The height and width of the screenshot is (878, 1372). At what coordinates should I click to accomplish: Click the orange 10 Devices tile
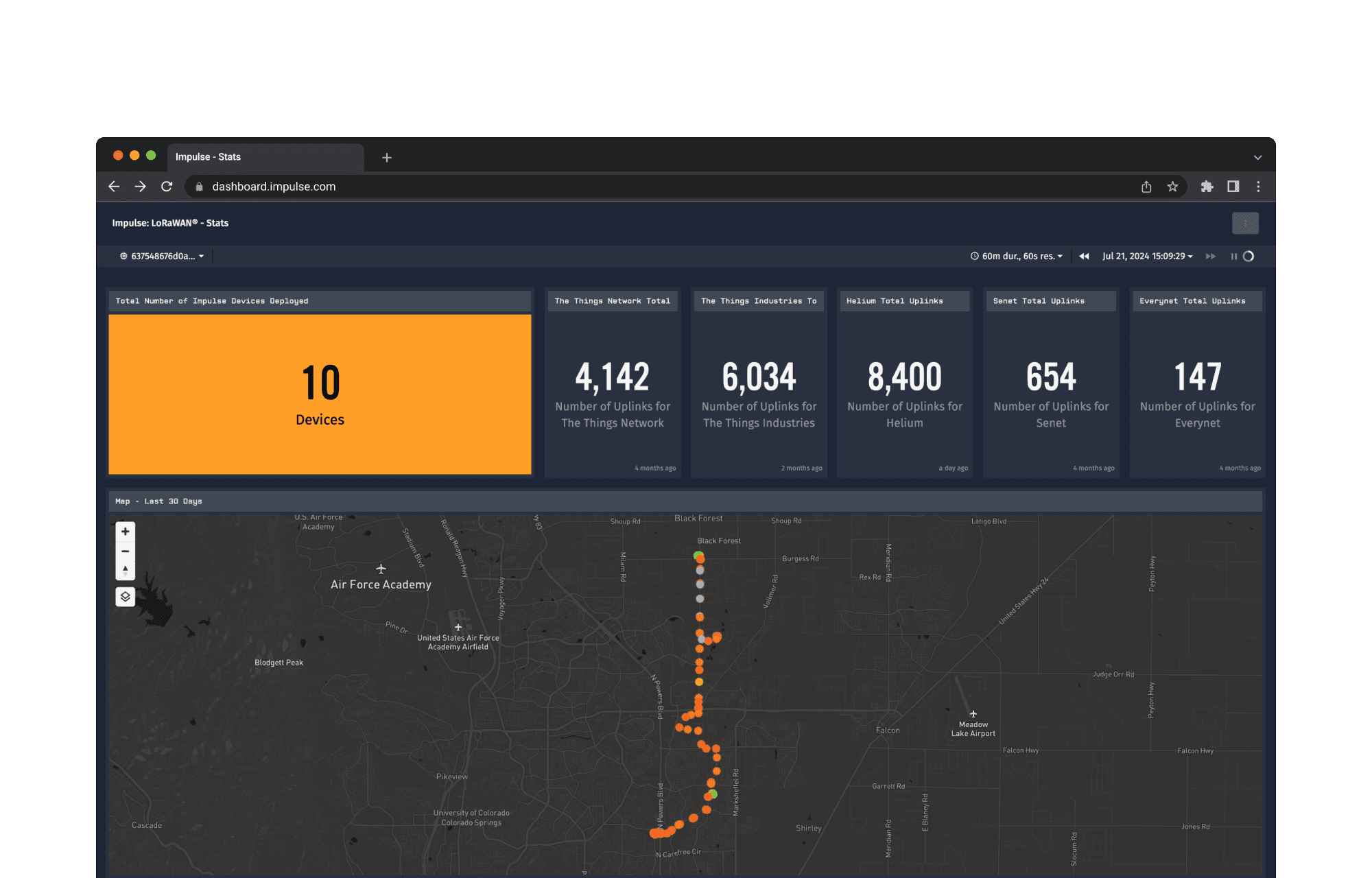pyautogui.click(x=320, y=394)
